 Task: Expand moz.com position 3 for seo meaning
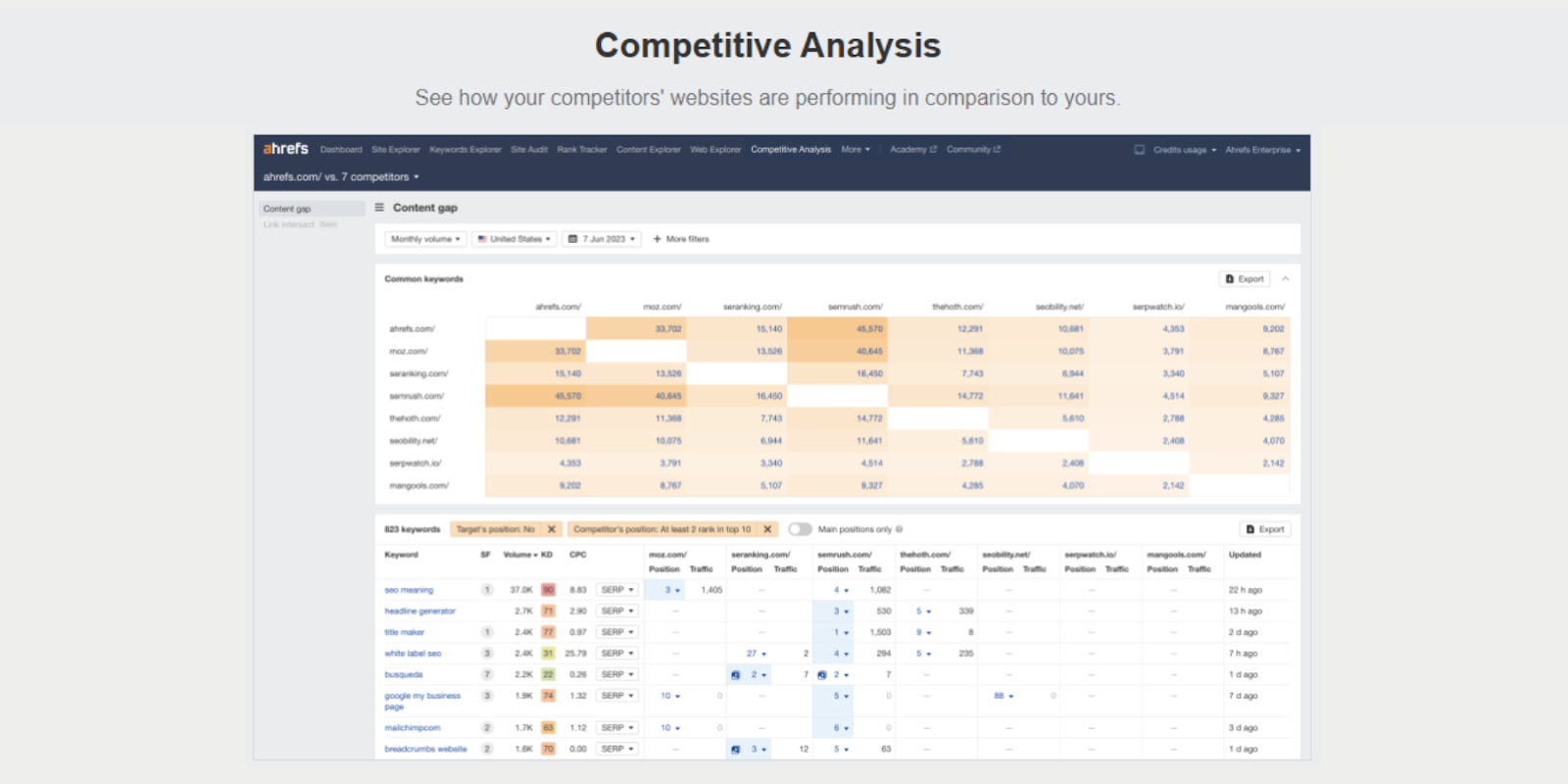click(x=672, y=590)
